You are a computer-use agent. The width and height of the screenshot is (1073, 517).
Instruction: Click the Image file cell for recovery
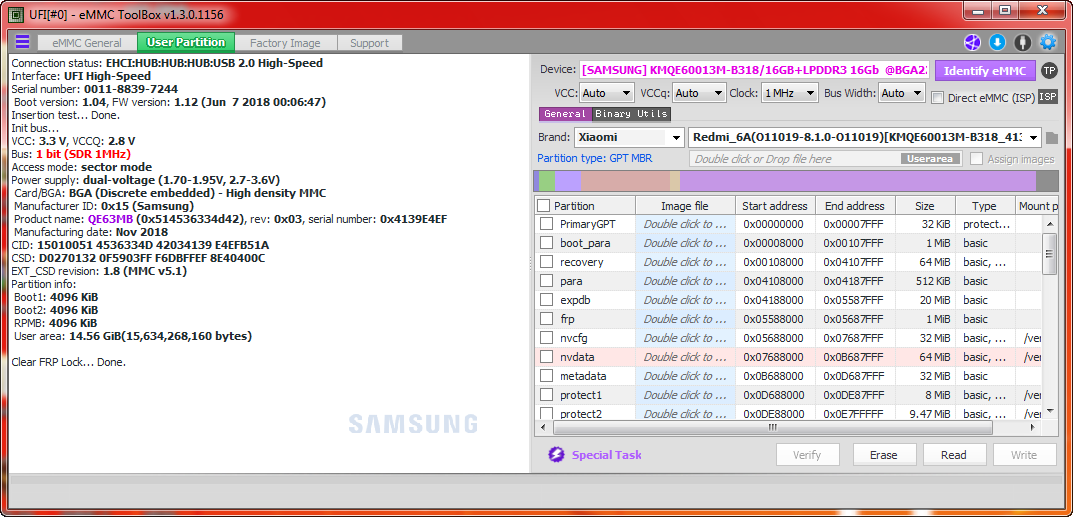click(x=685, y=262)
